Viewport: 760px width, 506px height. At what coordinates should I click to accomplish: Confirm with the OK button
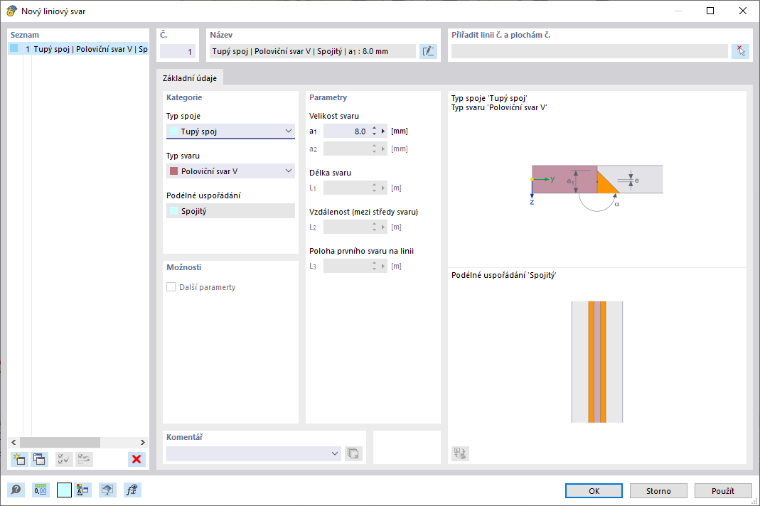[594, 491]
